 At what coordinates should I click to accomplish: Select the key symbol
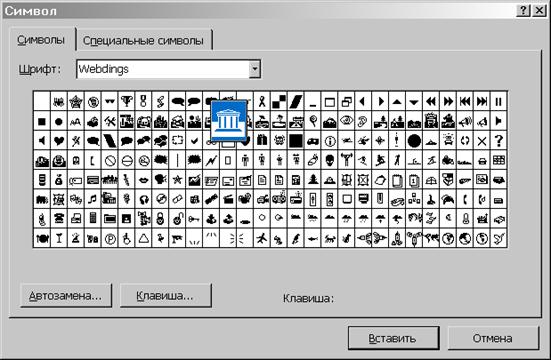[194, 219]
